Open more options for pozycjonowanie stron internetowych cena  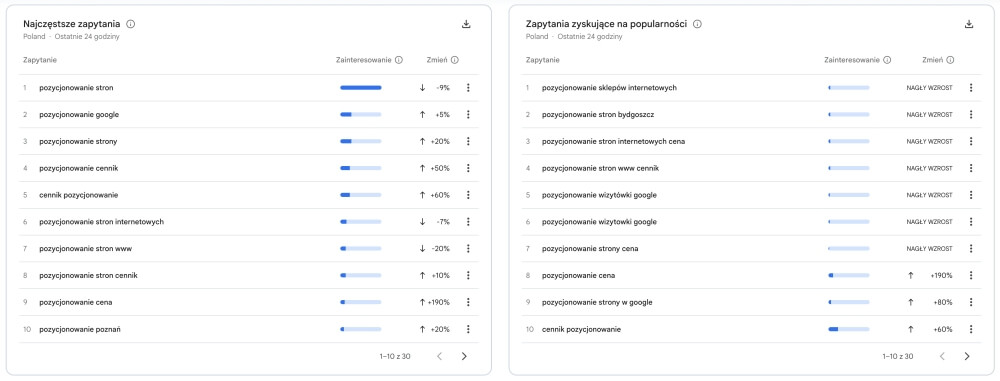point(971,142)
